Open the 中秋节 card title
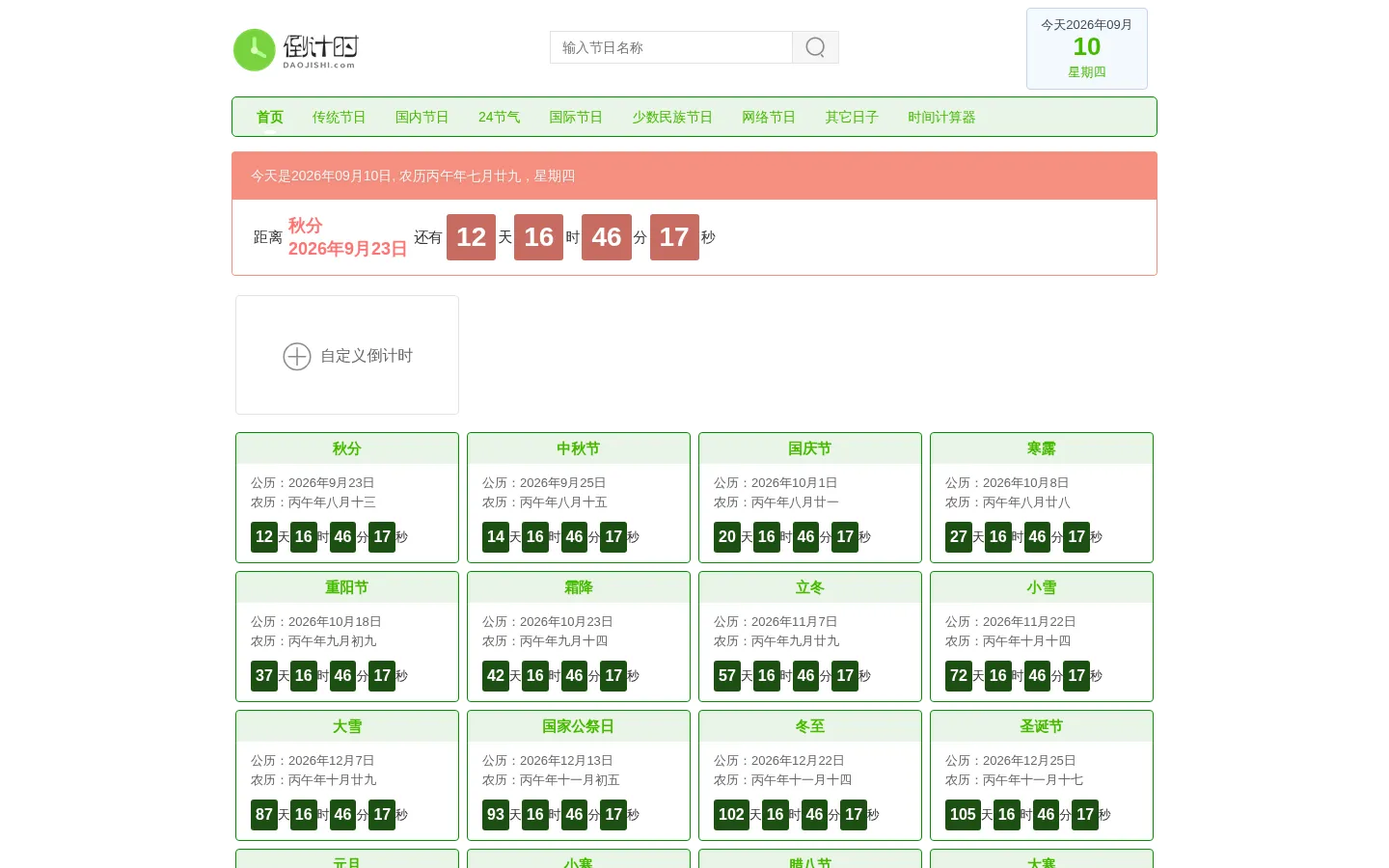 [579, 448]
